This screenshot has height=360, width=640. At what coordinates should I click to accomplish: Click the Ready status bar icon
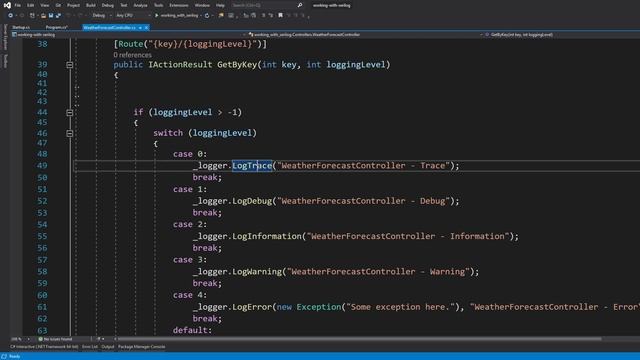pyautogui.click(x=4, y=356)
